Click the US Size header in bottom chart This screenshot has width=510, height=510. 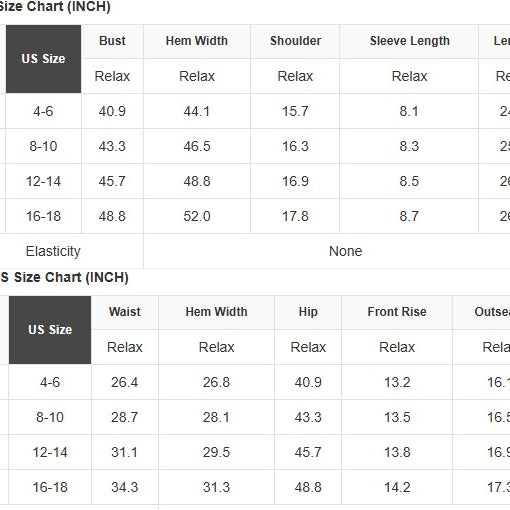pos(50,330)
